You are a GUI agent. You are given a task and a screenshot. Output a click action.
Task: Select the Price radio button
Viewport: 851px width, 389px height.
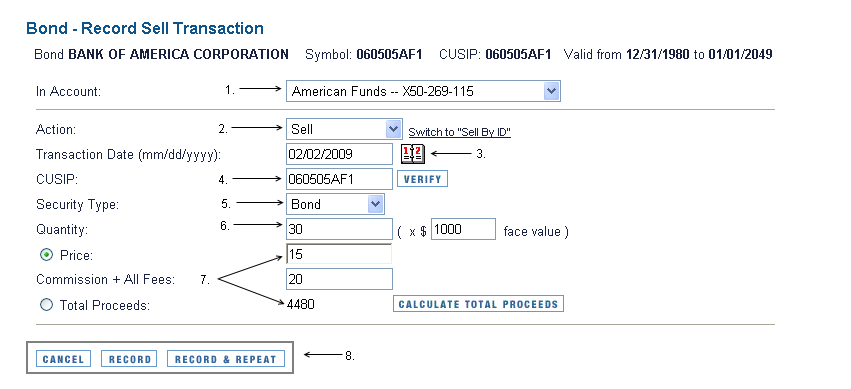[47, 254]
